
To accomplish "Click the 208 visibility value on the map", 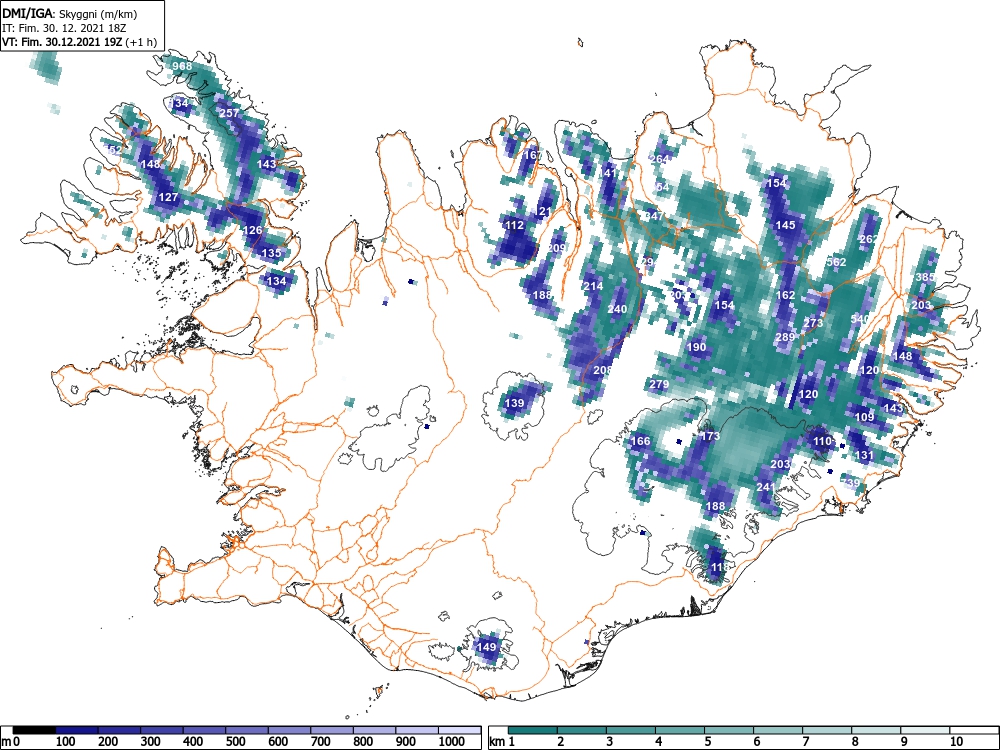I will coord(603,370).
